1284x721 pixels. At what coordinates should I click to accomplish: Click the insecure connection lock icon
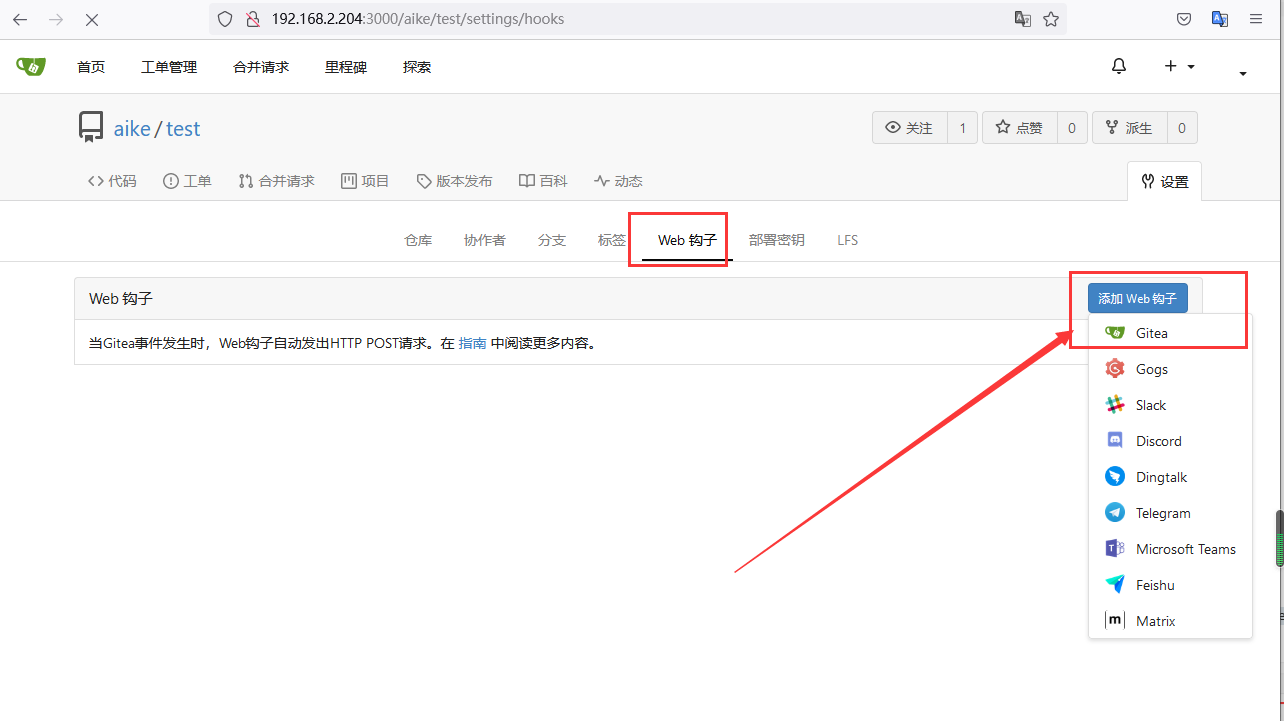pos(253,19)
